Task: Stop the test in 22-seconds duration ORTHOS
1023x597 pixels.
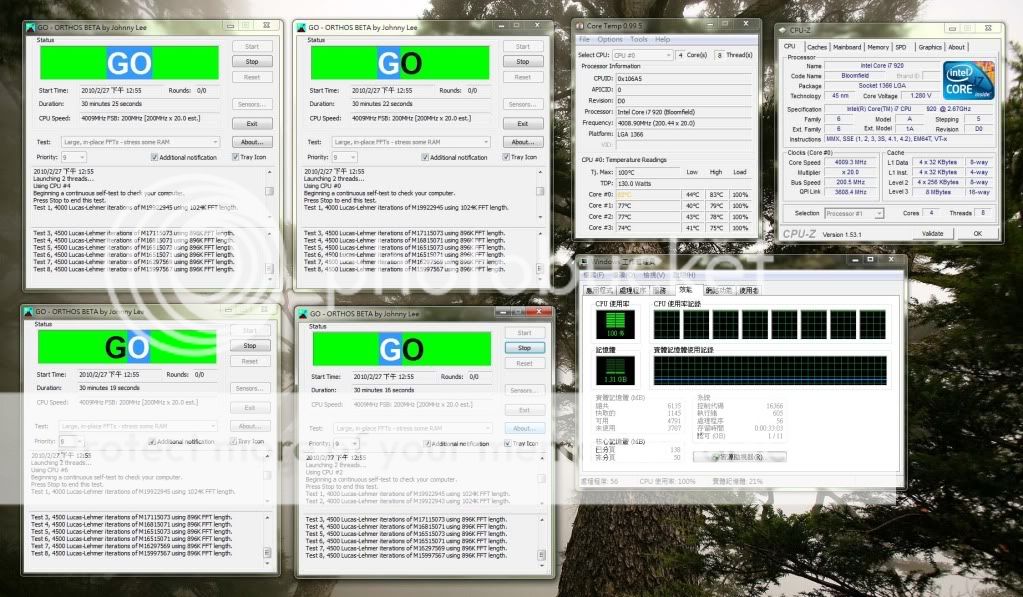Action: (x=523, y=61)
